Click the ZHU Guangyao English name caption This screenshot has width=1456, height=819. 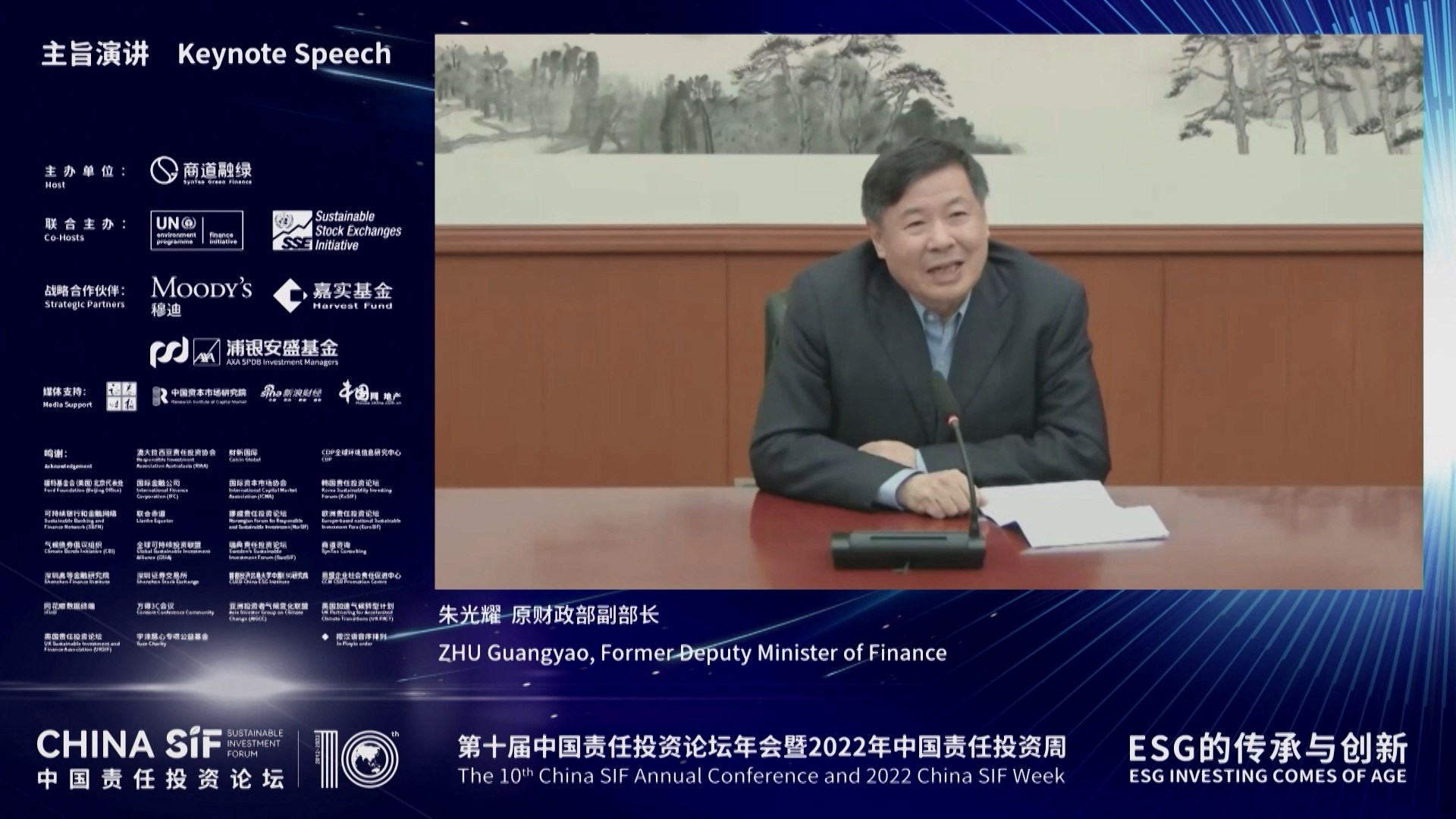click(692, 653)
